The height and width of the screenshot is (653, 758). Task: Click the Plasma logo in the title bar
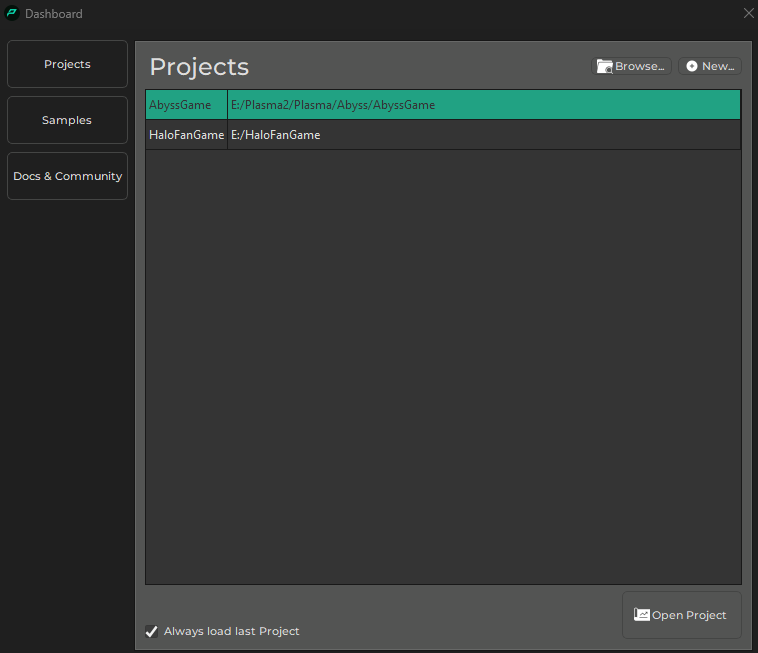click(12, 13)
